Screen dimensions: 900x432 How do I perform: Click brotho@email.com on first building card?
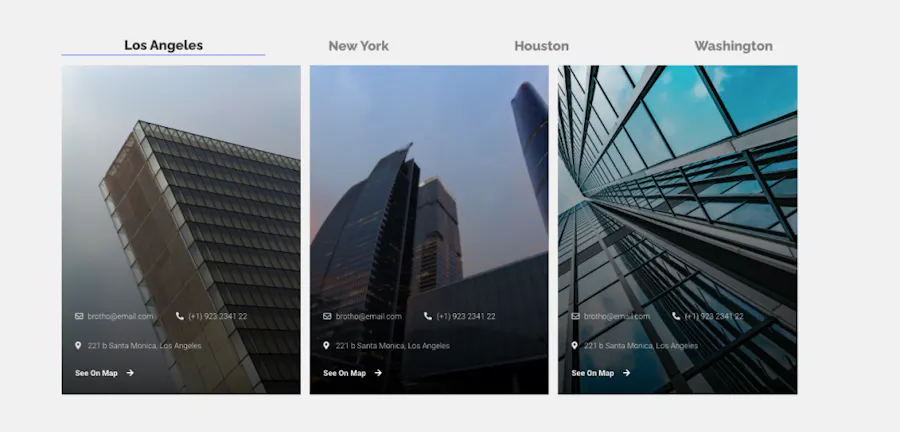(x=121, y=316)
